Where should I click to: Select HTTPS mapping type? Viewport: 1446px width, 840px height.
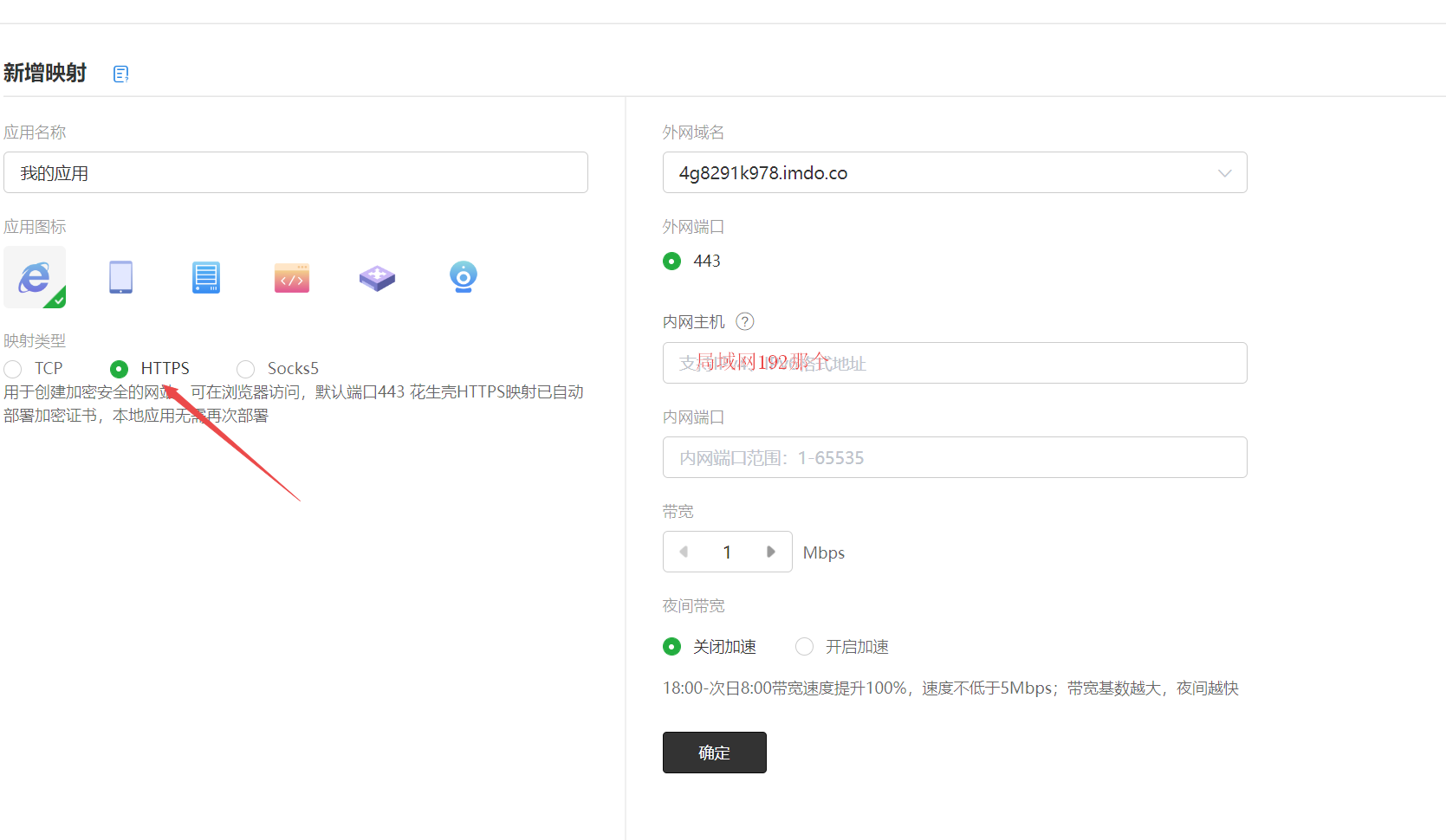click(120, 369)
